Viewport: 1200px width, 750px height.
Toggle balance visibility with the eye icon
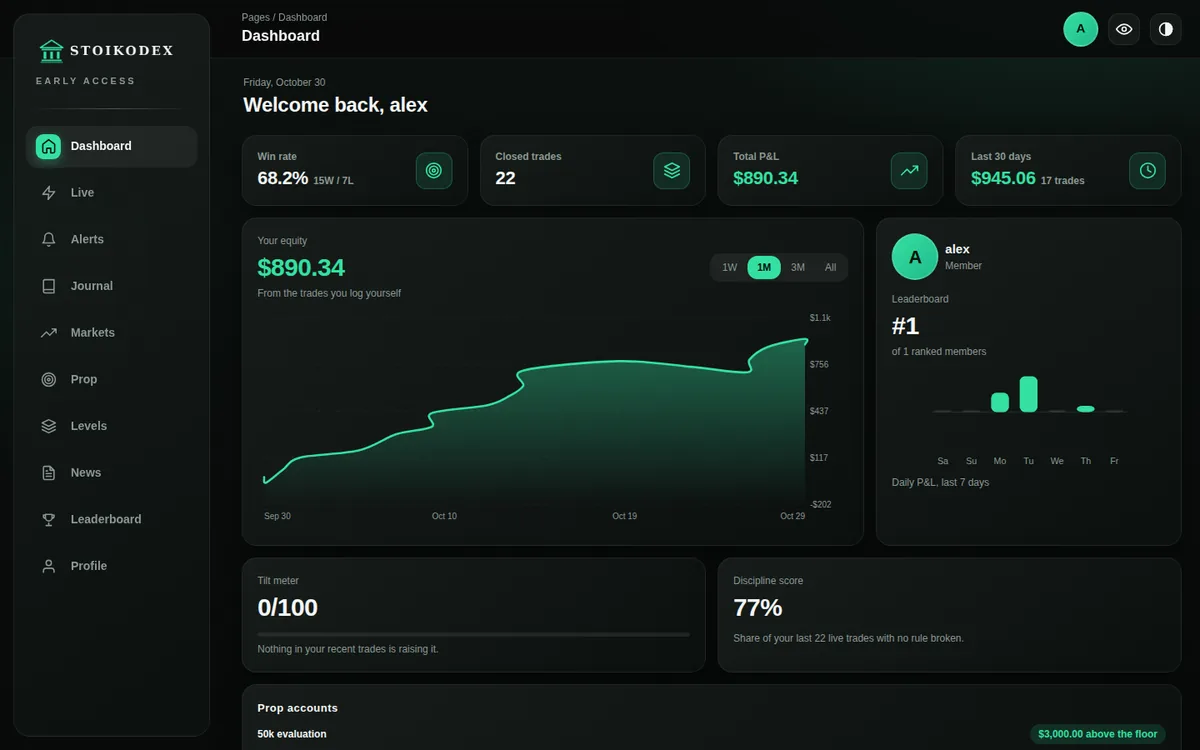(1124, 29)
